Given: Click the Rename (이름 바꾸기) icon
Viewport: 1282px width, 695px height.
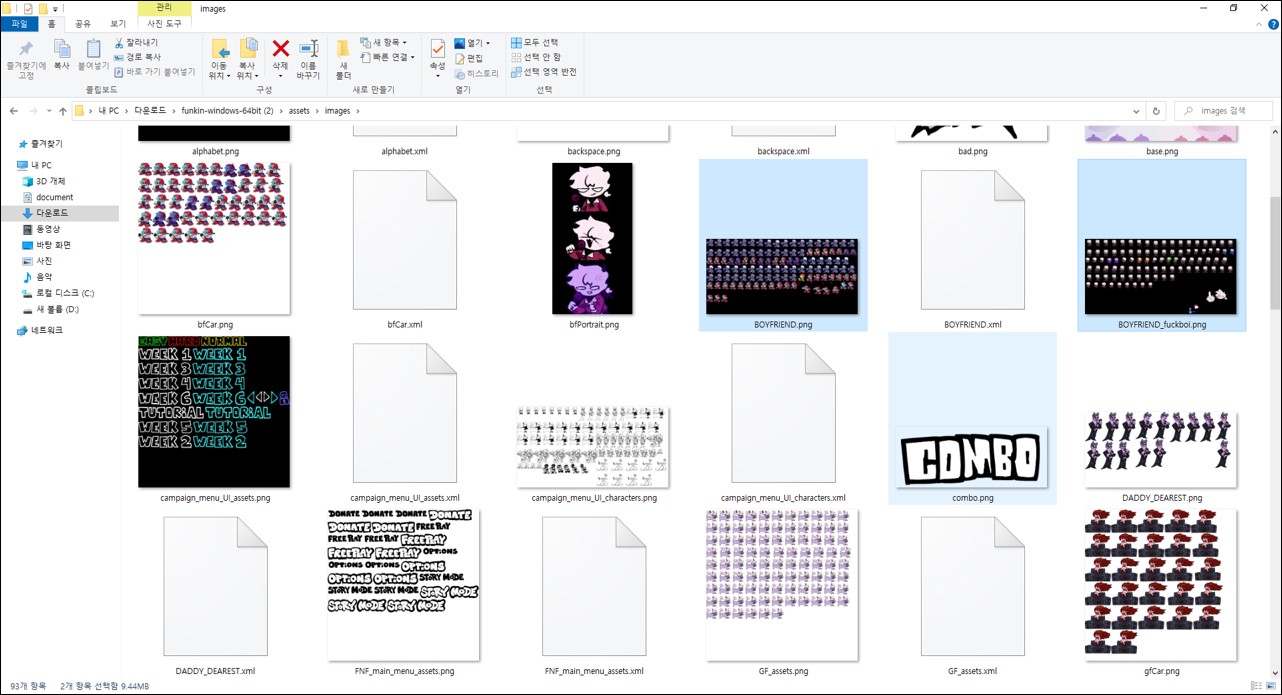Looking at the screenshot, I should coord(309,48).
